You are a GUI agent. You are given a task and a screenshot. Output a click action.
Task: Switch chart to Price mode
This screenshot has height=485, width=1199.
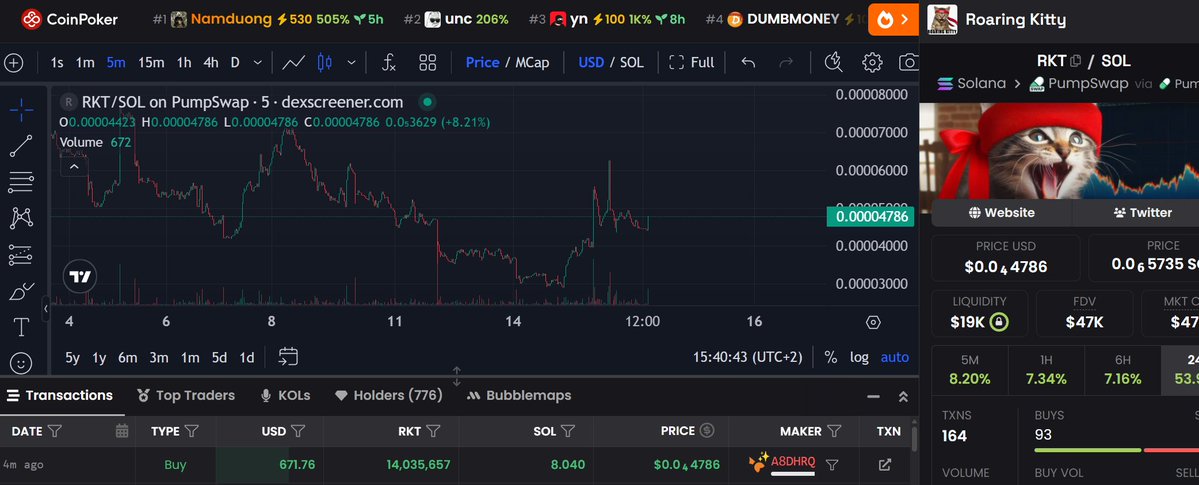483,63
